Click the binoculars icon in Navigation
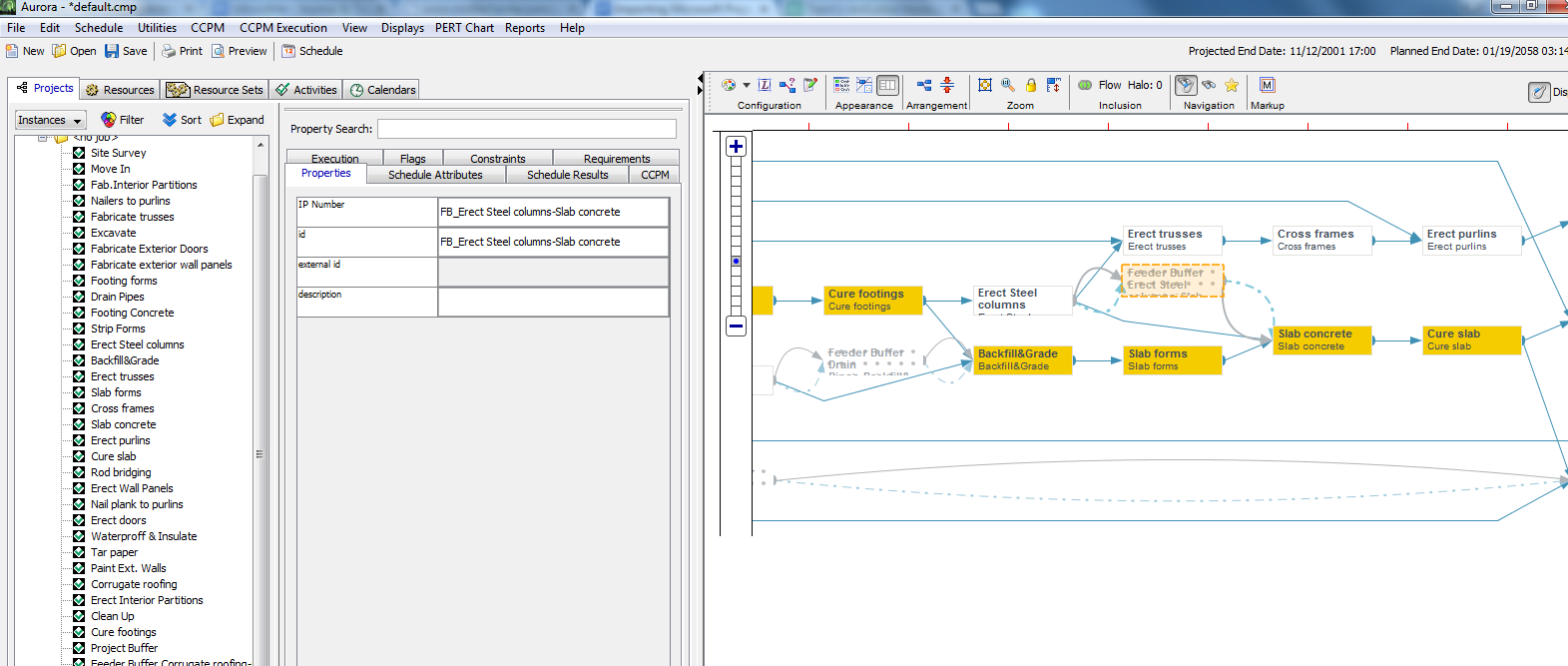1568x666 pixels. pyautogui.click(x=1209, y=86)
